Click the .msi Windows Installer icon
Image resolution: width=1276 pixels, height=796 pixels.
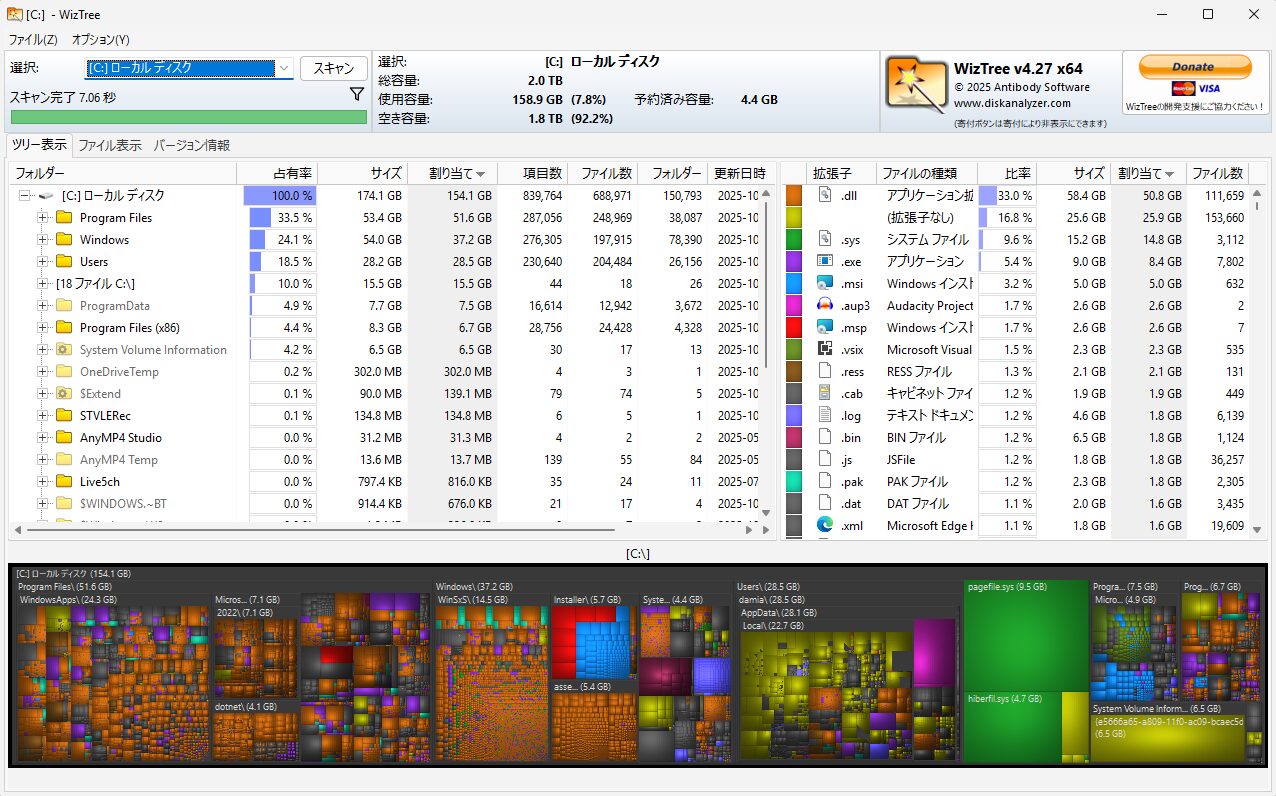[x=825, y=283]
